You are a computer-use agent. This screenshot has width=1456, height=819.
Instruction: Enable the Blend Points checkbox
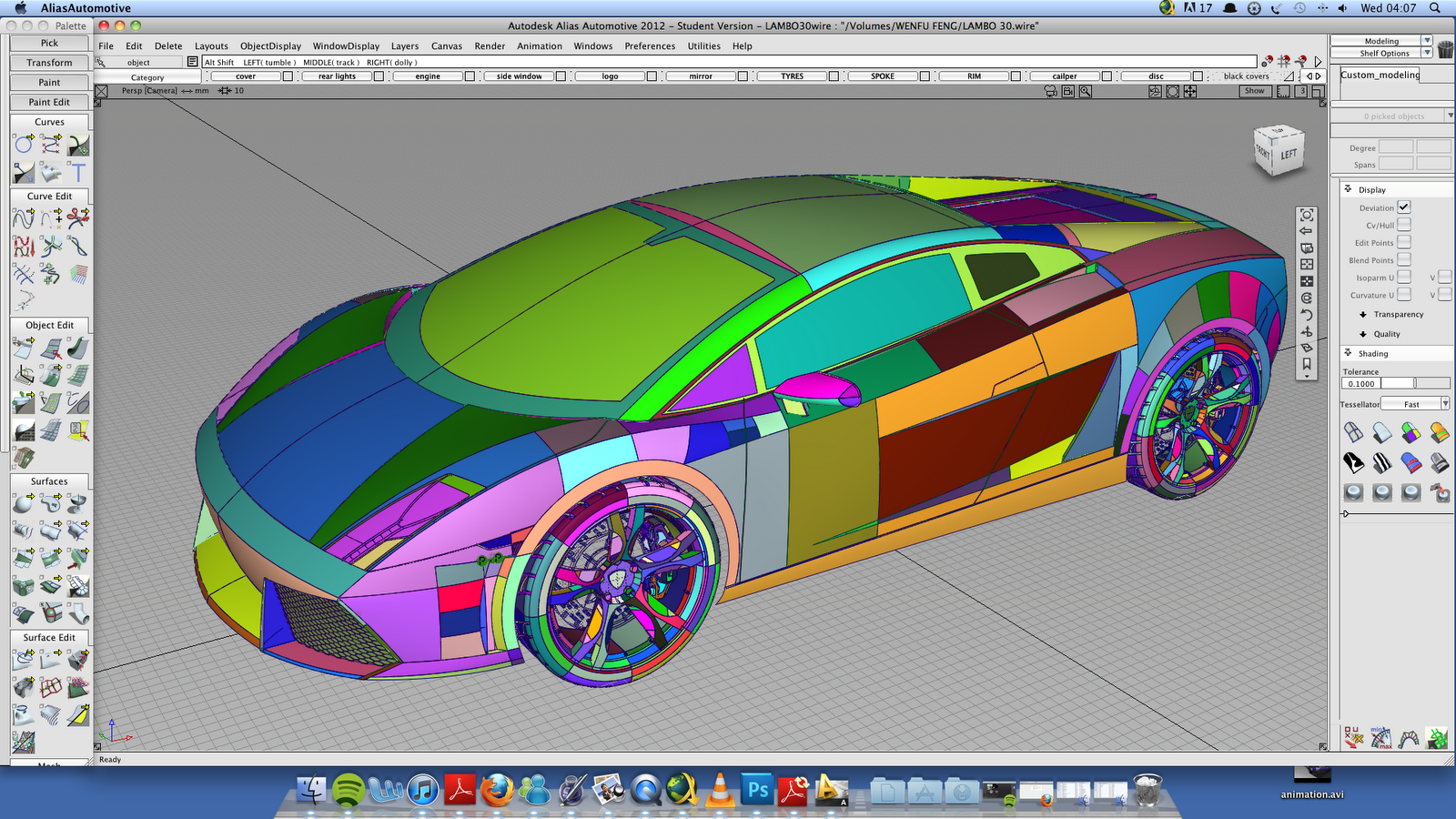click(x=1404, y=259)
